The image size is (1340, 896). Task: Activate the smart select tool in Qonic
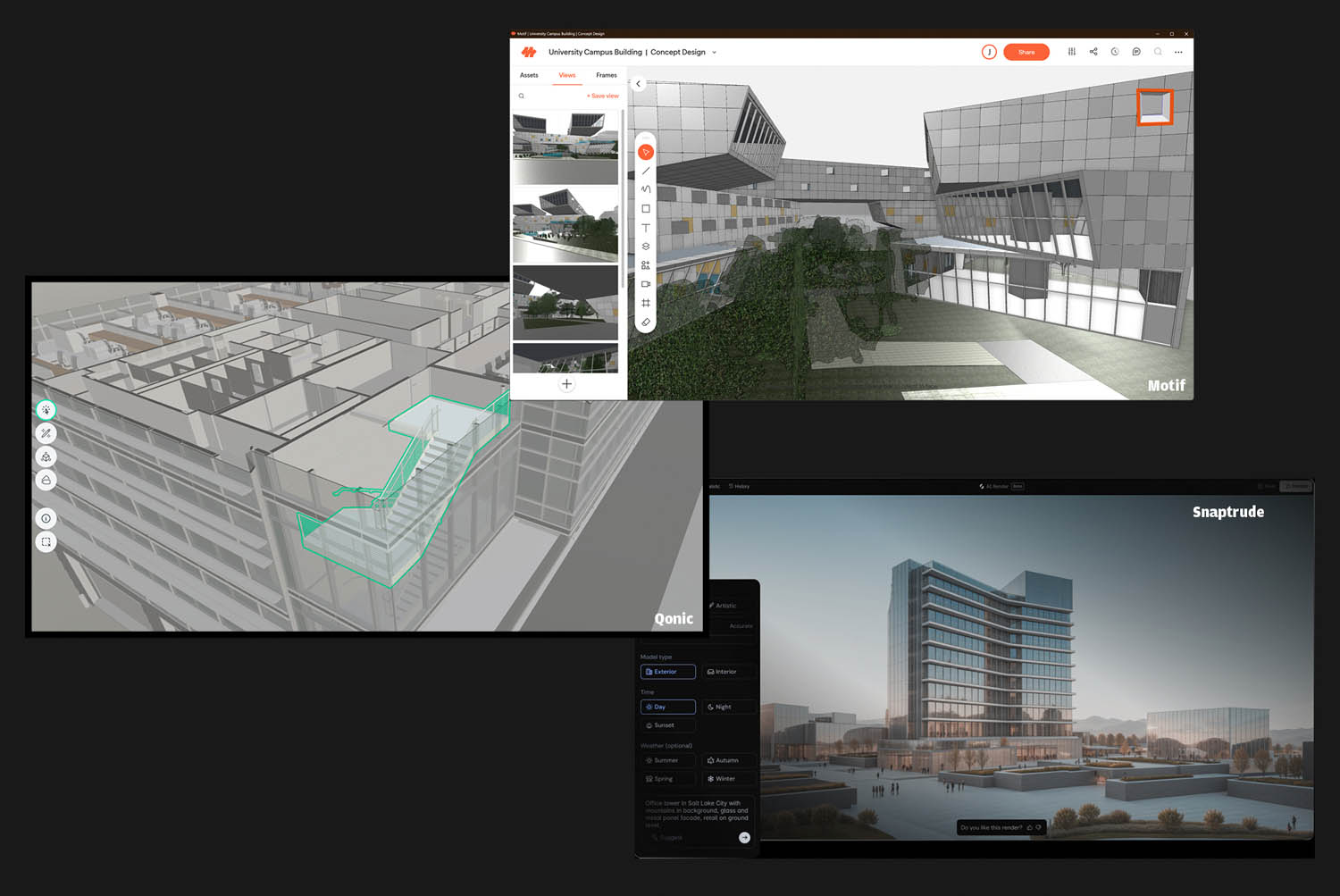tap(46, 410)
